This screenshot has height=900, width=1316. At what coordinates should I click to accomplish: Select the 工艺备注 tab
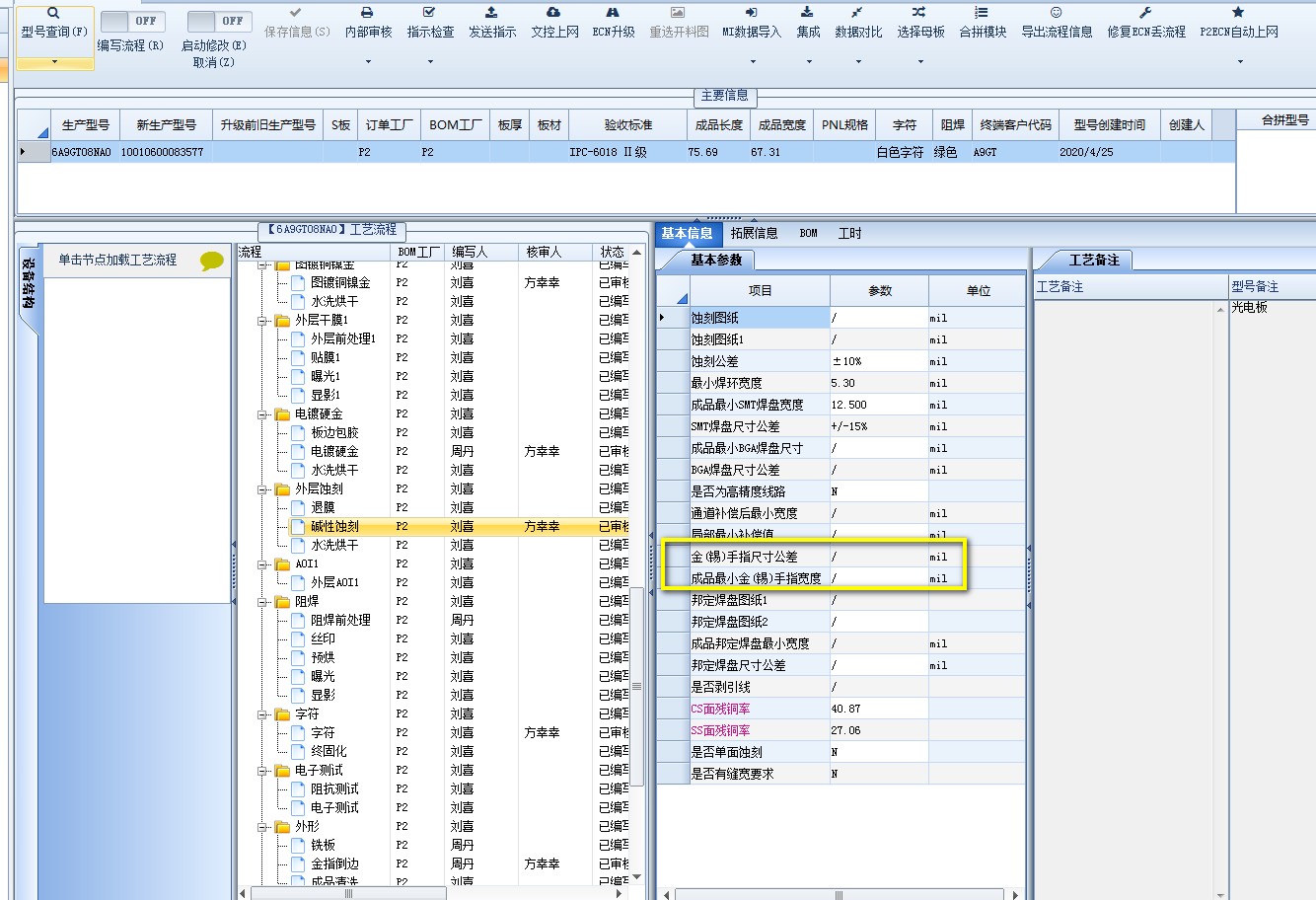(1094, 261)
